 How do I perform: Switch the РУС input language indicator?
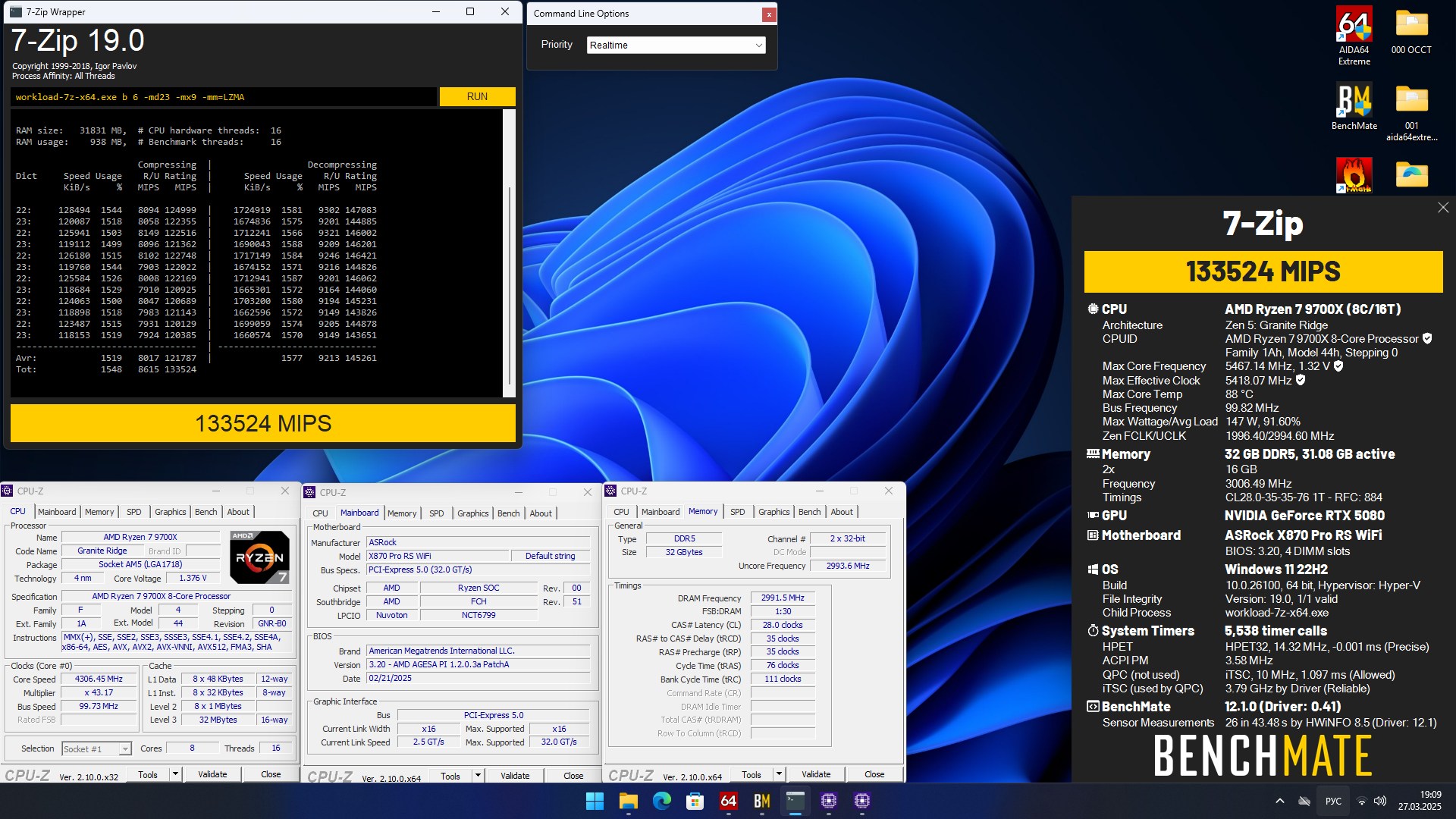pyautogui.click(x=1333, y=801)
